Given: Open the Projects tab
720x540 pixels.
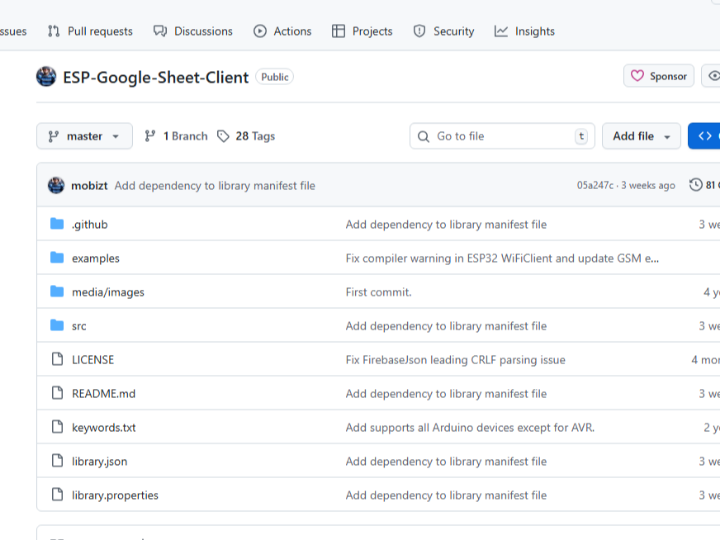Looking at the screenshot, I should pos(362,31).
